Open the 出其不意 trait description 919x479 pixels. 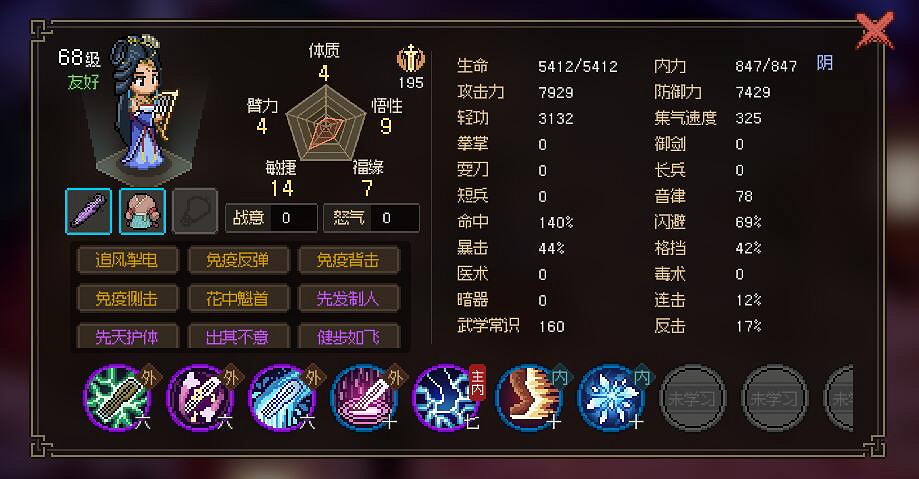(237, 336)
